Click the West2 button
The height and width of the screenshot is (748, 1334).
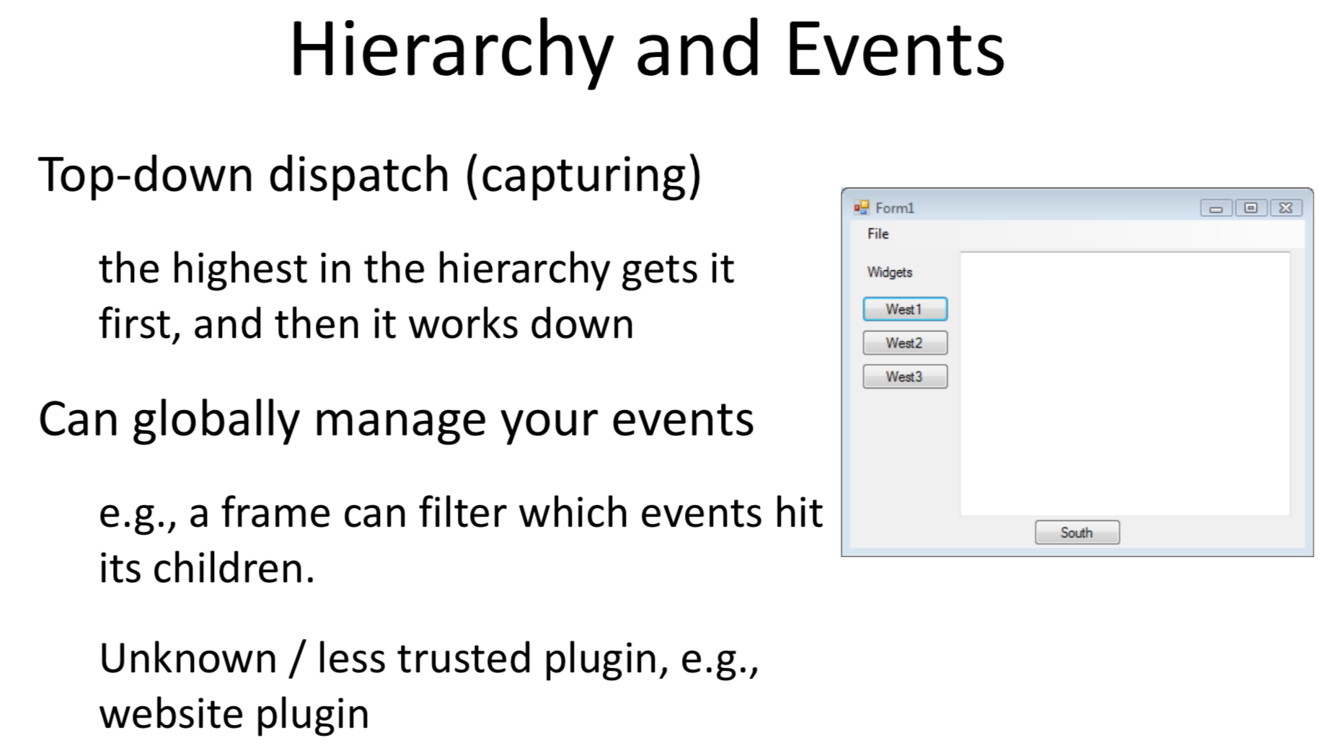[x=905, y=343]
